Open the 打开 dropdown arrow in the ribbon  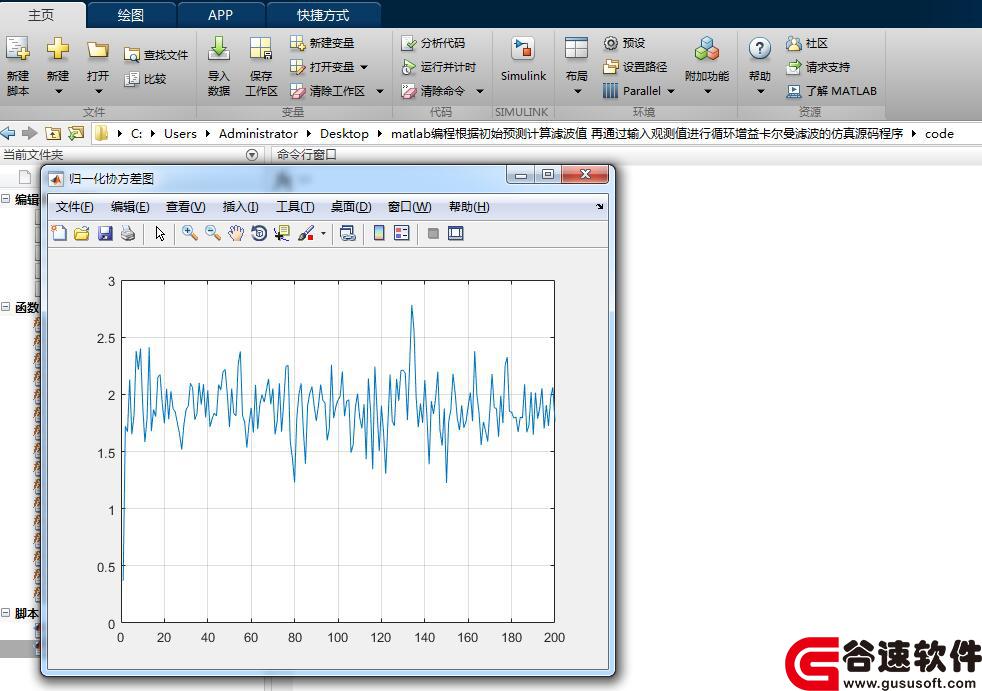coord(98,91)
